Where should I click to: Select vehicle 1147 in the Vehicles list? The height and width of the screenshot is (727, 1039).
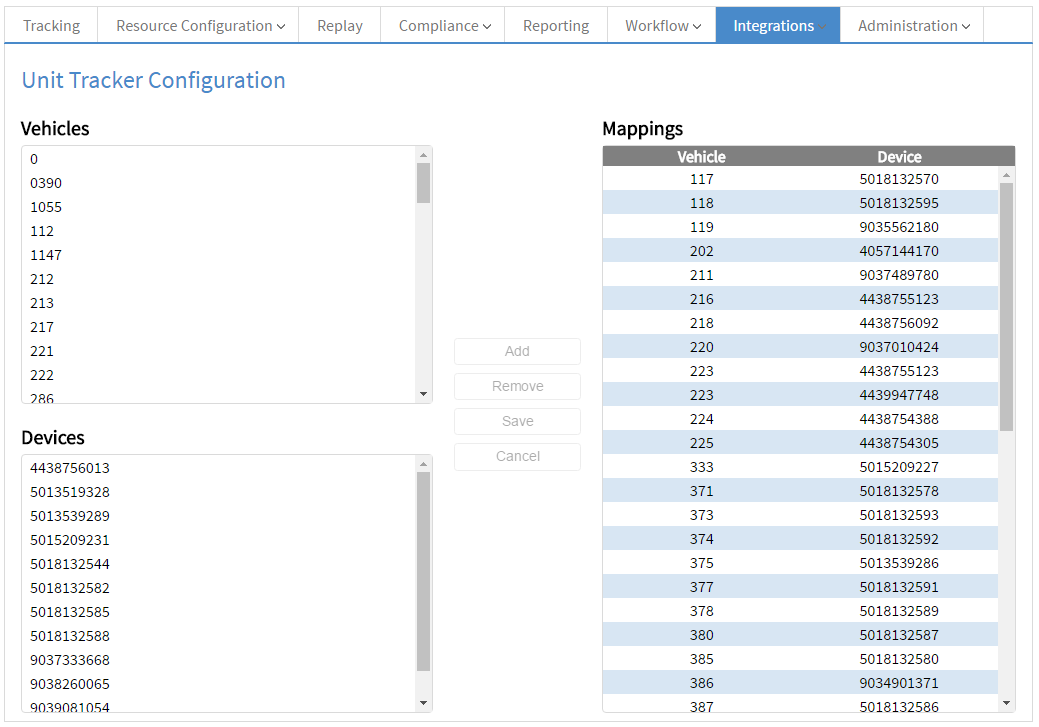[x=46, y=255]
